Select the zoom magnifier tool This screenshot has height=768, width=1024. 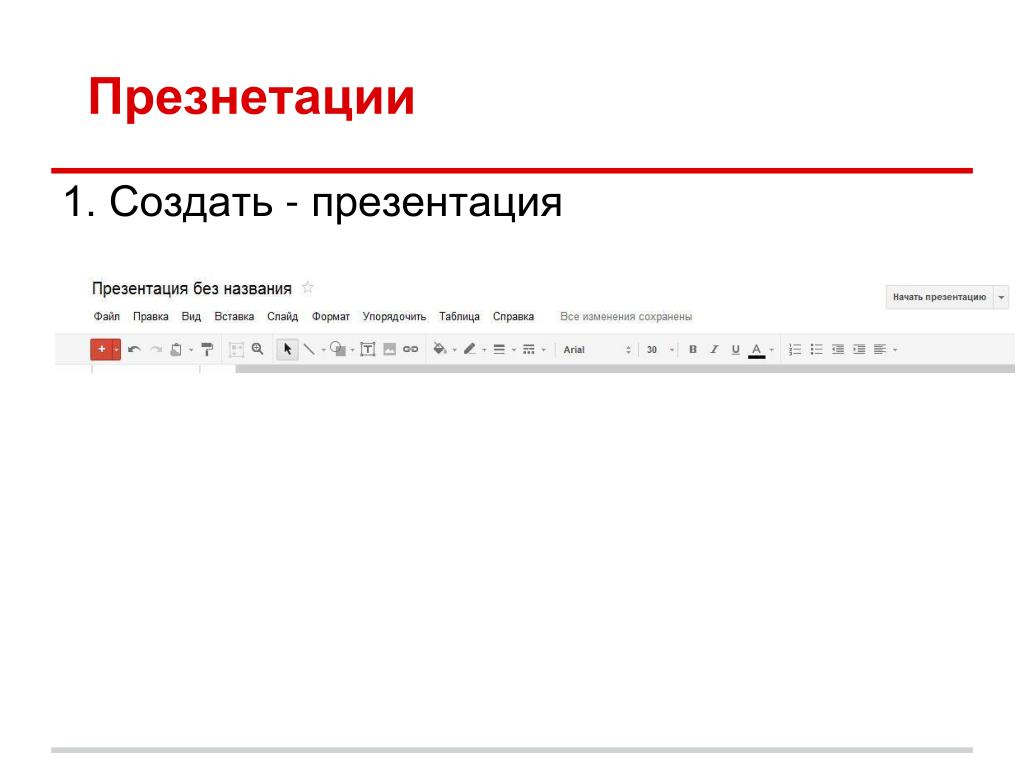tap(258, 349)
